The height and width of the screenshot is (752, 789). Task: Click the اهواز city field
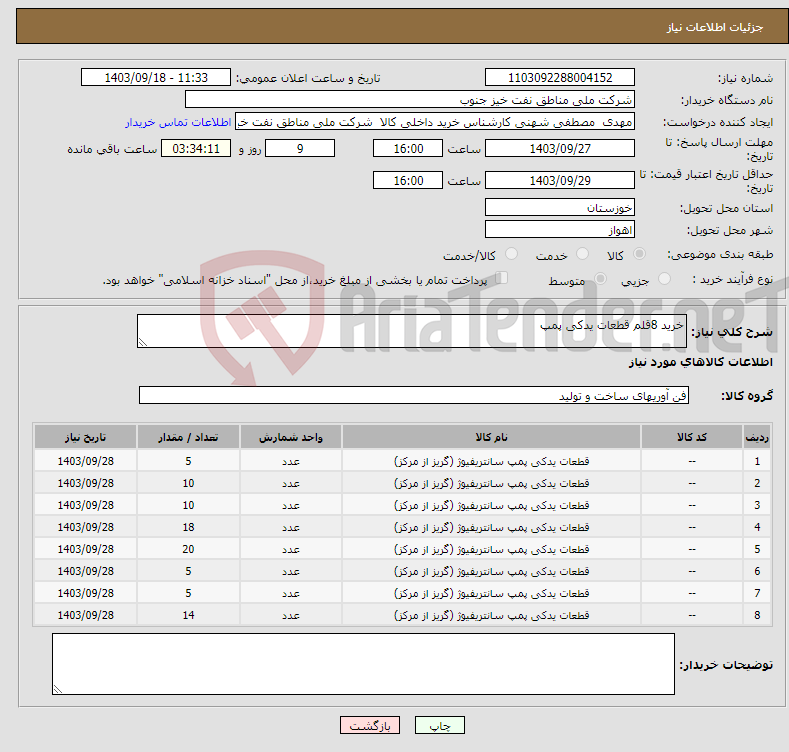pyautogui.click(x=560, y=230)
